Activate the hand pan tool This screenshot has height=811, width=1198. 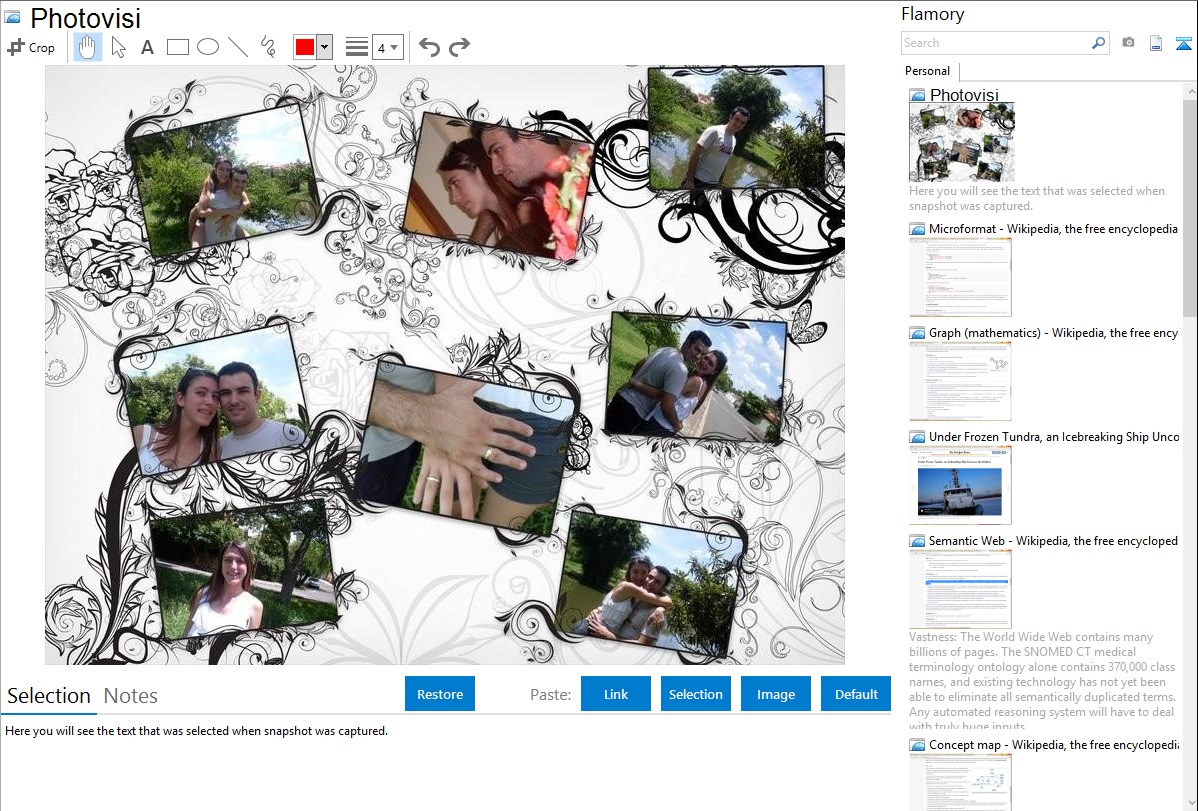click(88, 47)
